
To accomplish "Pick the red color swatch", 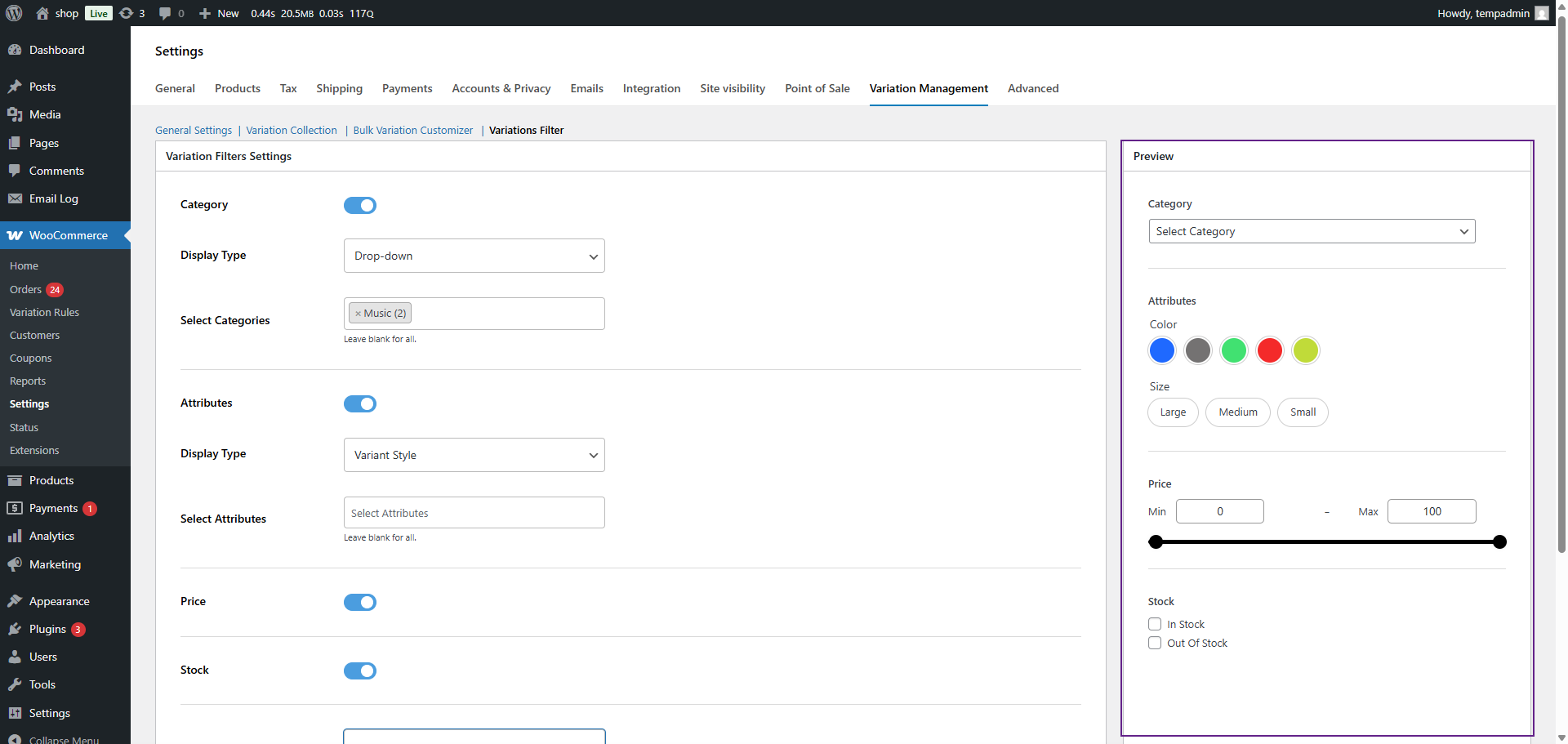I will (1269, 350).
